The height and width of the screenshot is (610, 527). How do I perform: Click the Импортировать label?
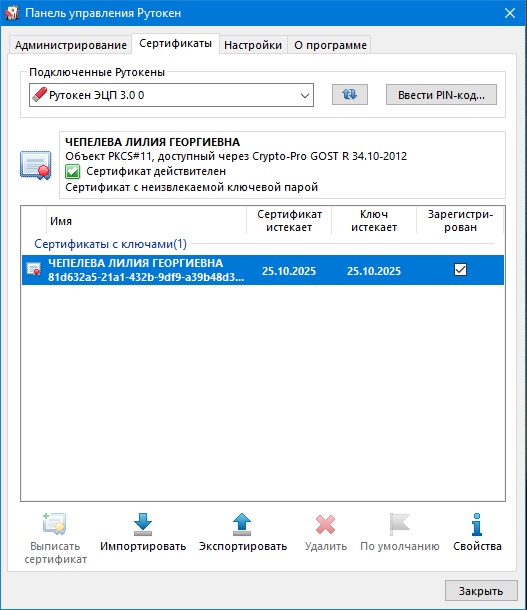[143, 546]
